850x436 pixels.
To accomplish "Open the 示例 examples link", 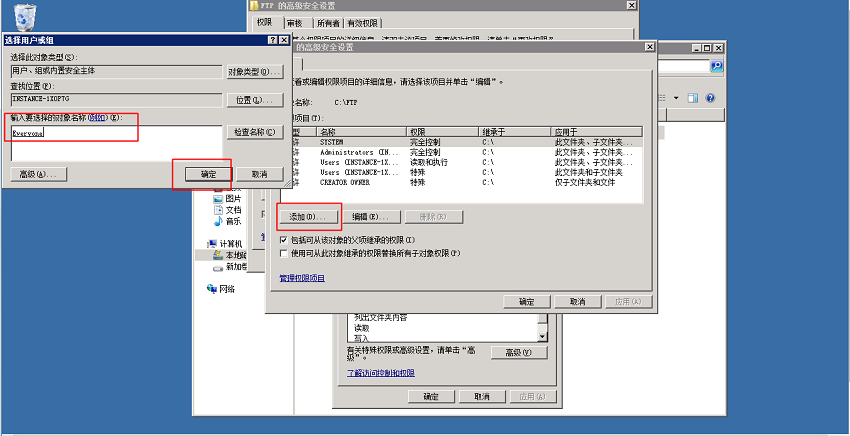I will [x=98, y=117].
